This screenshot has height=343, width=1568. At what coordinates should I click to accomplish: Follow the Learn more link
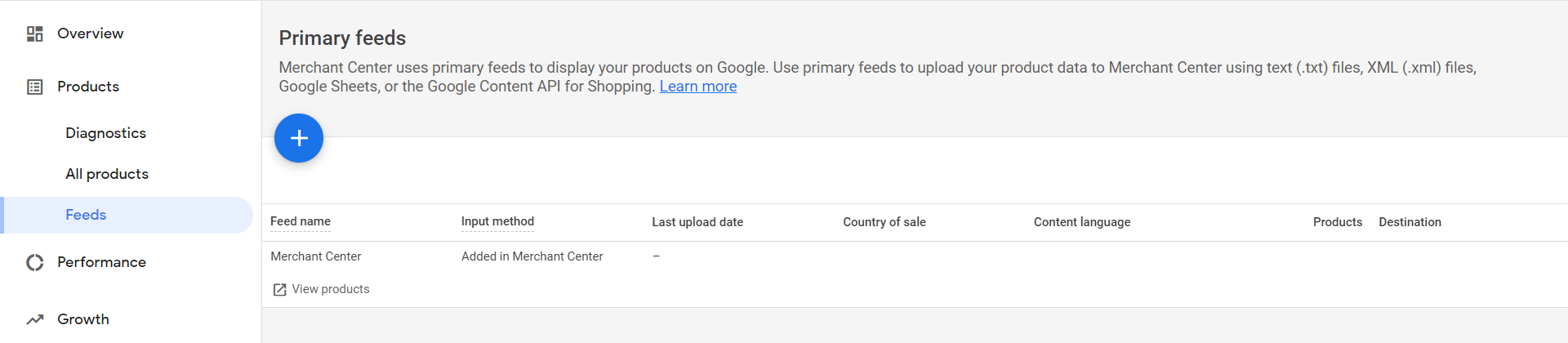(x=697, y=87)
